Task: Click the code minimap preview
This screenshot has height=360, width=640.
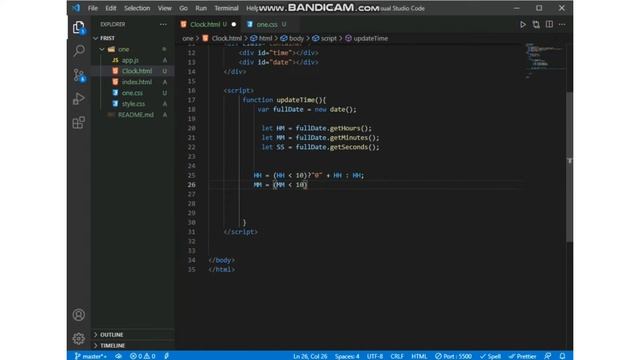Action: click(x=545, y=60)
